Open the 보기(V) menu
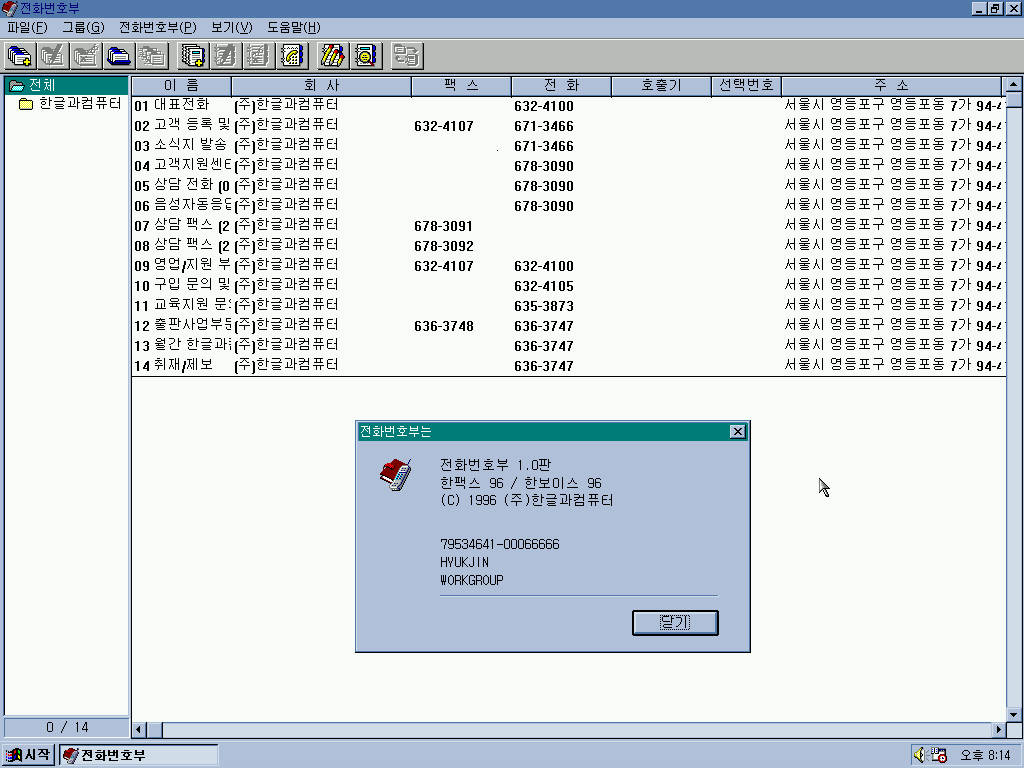Viewport: 1024px width, 768px height. pos(231,27)
